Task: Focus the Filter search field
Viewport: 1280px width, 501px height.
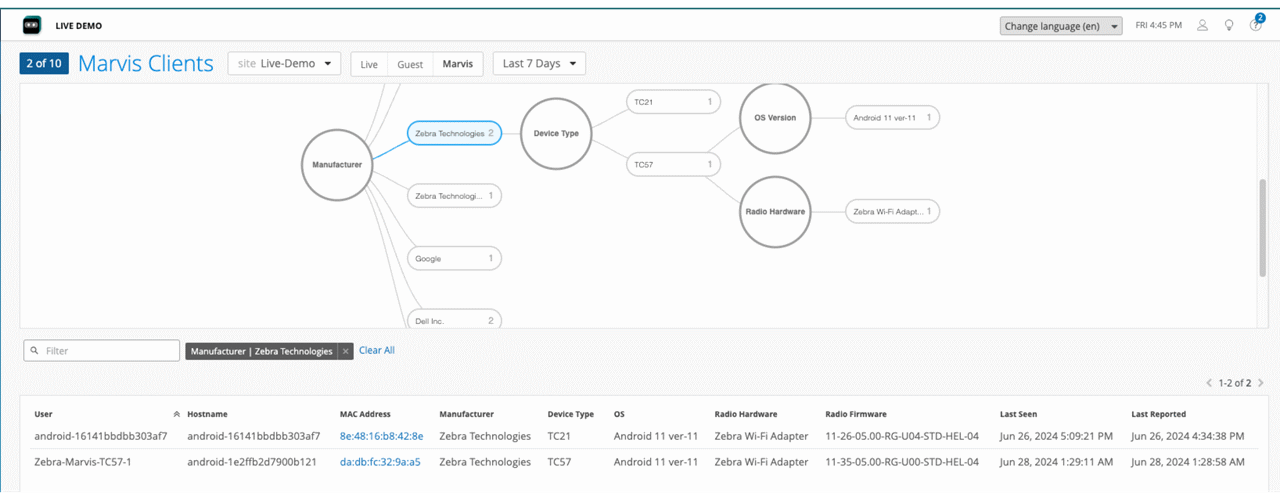Action: (102, 351)
